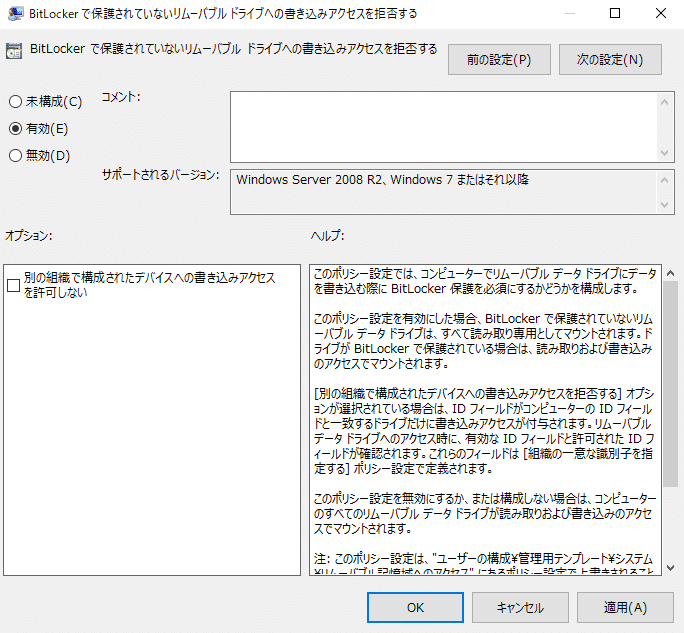Click the help paragraph starting 'このポリシー設定を有効にした場合'

pos(483,341)
